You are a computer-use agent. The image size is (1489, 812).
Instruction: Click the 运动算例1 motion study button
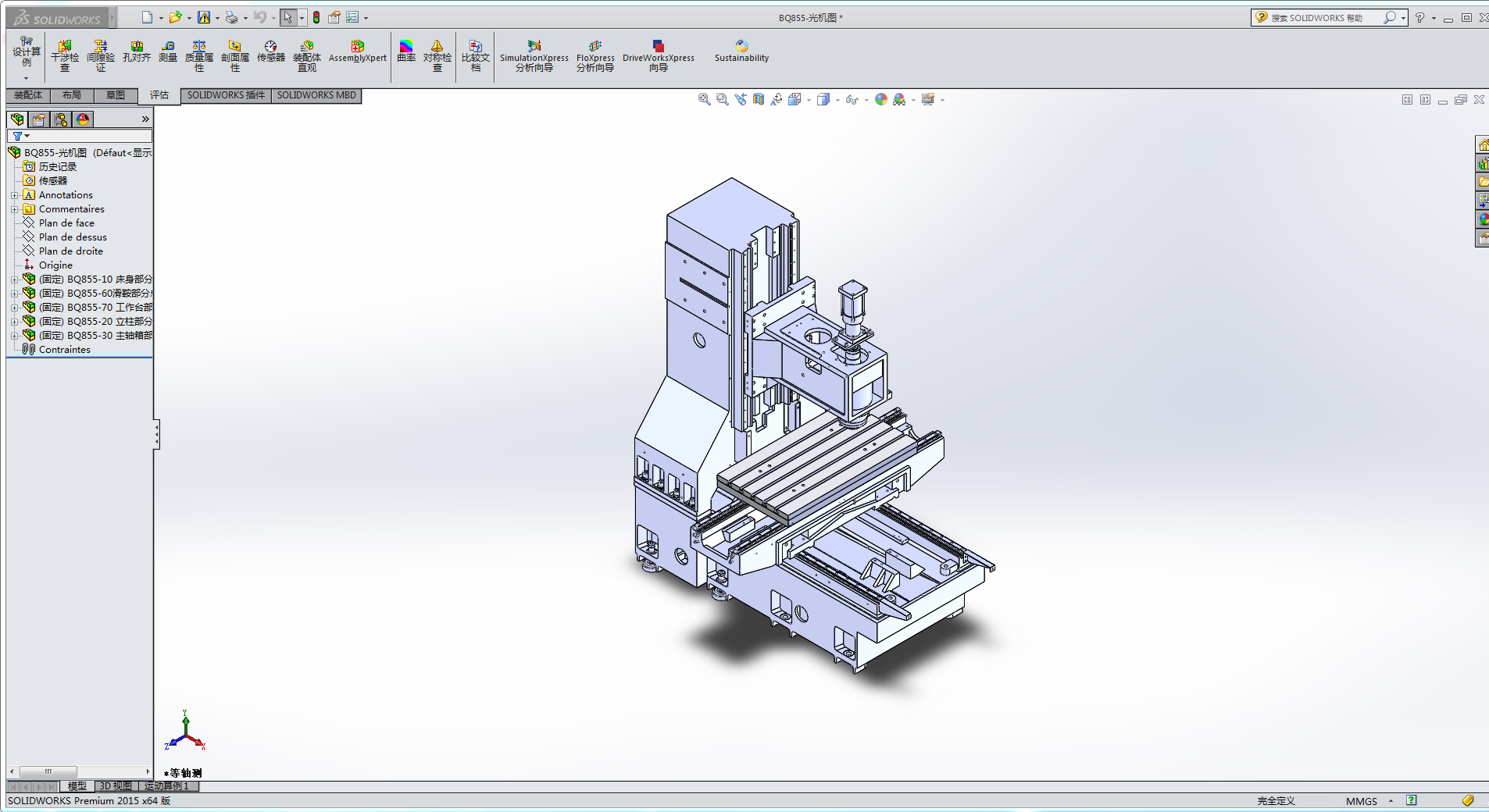[x=167, y=786]
